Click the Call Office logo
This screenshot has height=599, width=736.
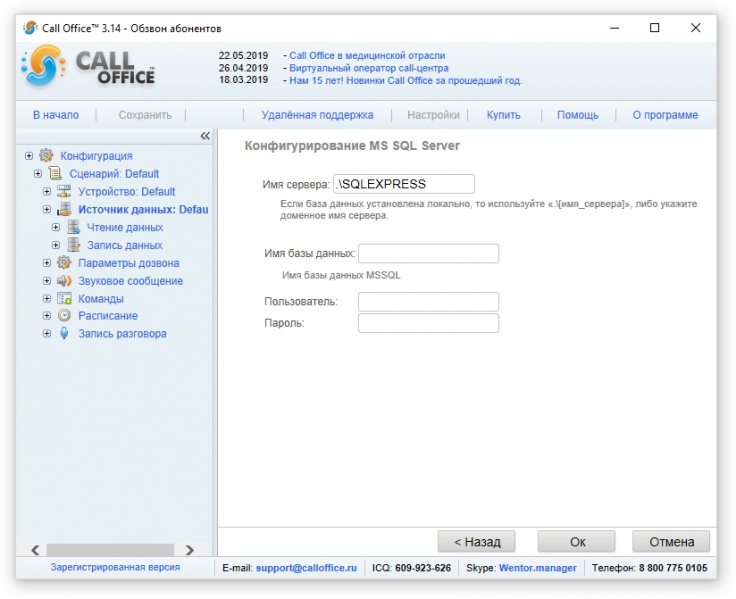point(88,66)
